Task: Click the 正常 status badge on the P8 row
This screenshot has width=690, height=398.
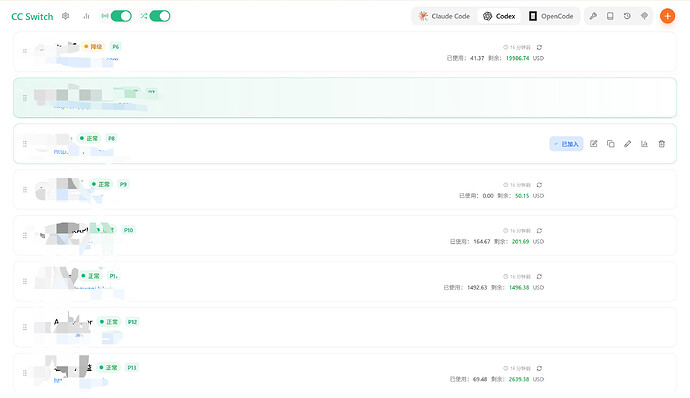Action: [x=89, y=138]
